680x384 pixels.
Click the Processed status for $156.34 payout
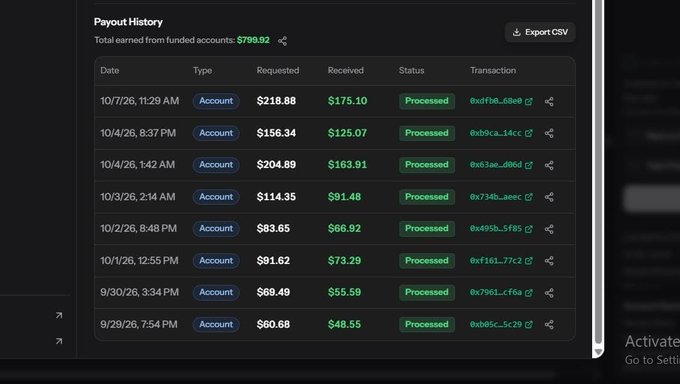click(427, 133)
